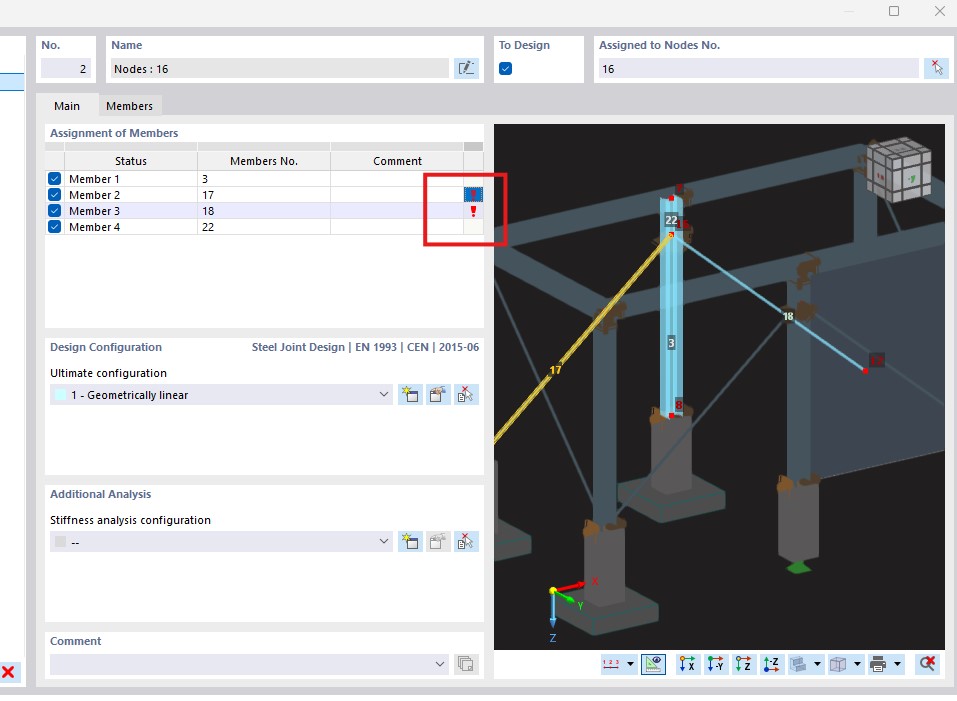Click the navigation cube in the 3D view

pos(898,172)
